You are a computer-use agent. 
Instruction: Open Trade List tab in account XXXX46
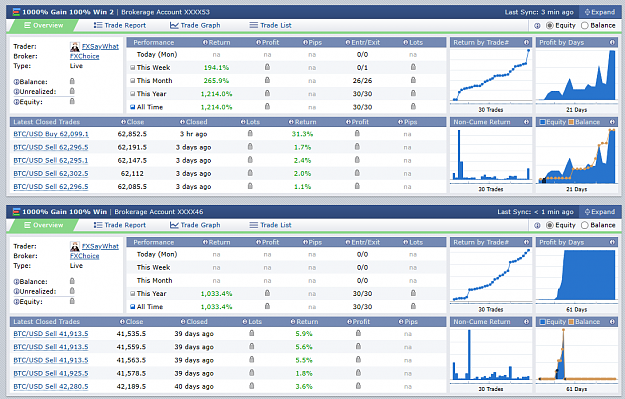click(271, 225)
